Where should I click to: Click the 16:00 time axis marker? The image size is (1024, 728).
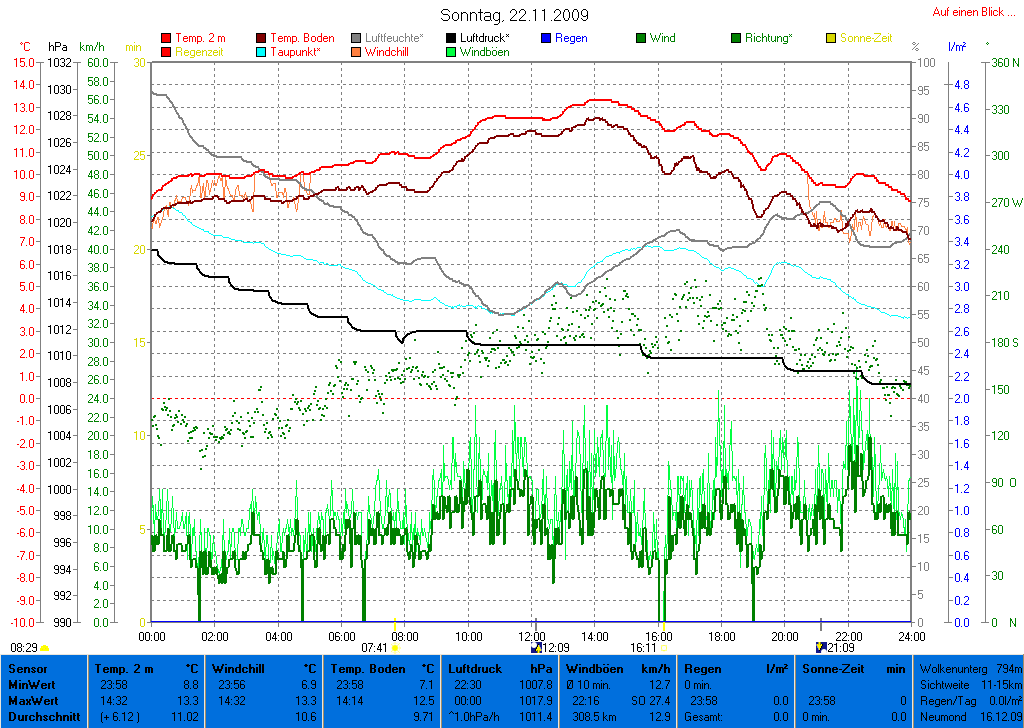coord(658,636)
